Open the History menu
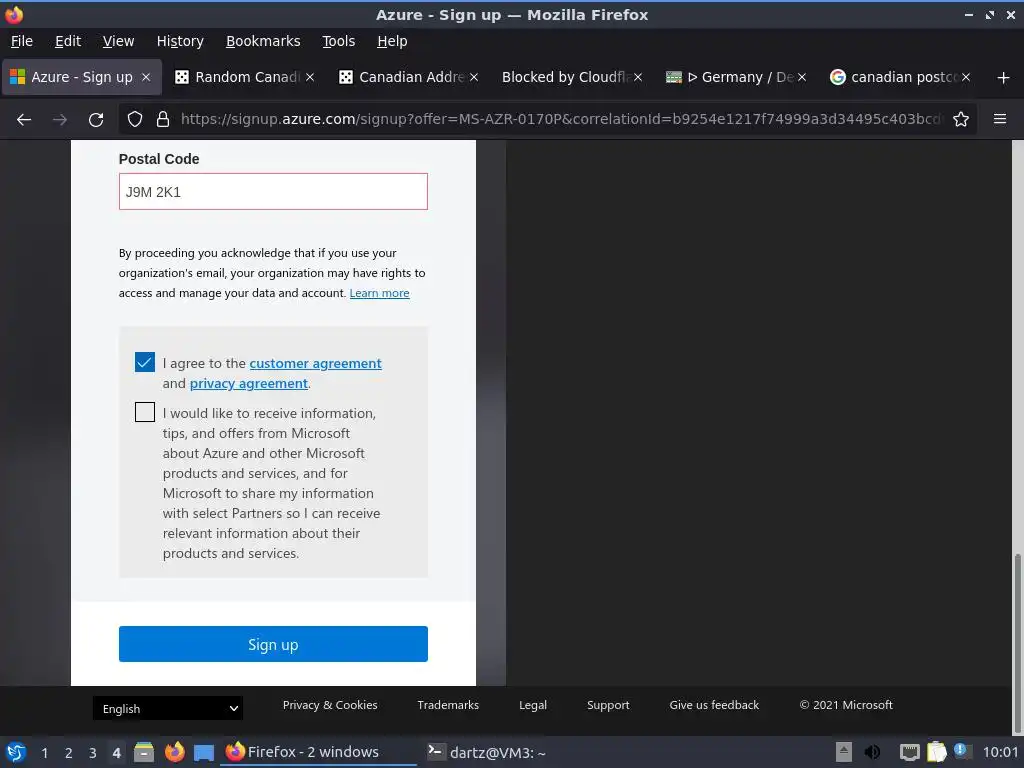The image size is (1024, 768). pos(180,41)
